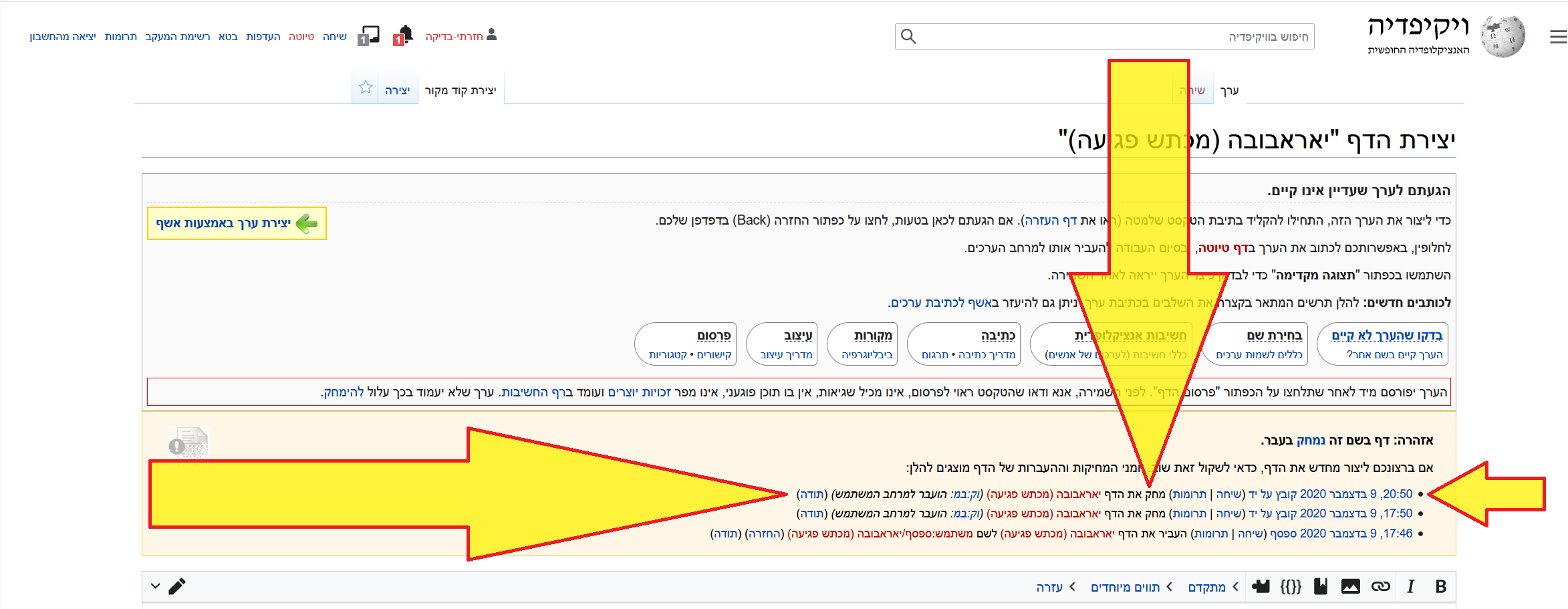Expand the 'מתקדם' toolbar section
This screenshot has width=1568, height=609.
click(x=1213, y=587)
